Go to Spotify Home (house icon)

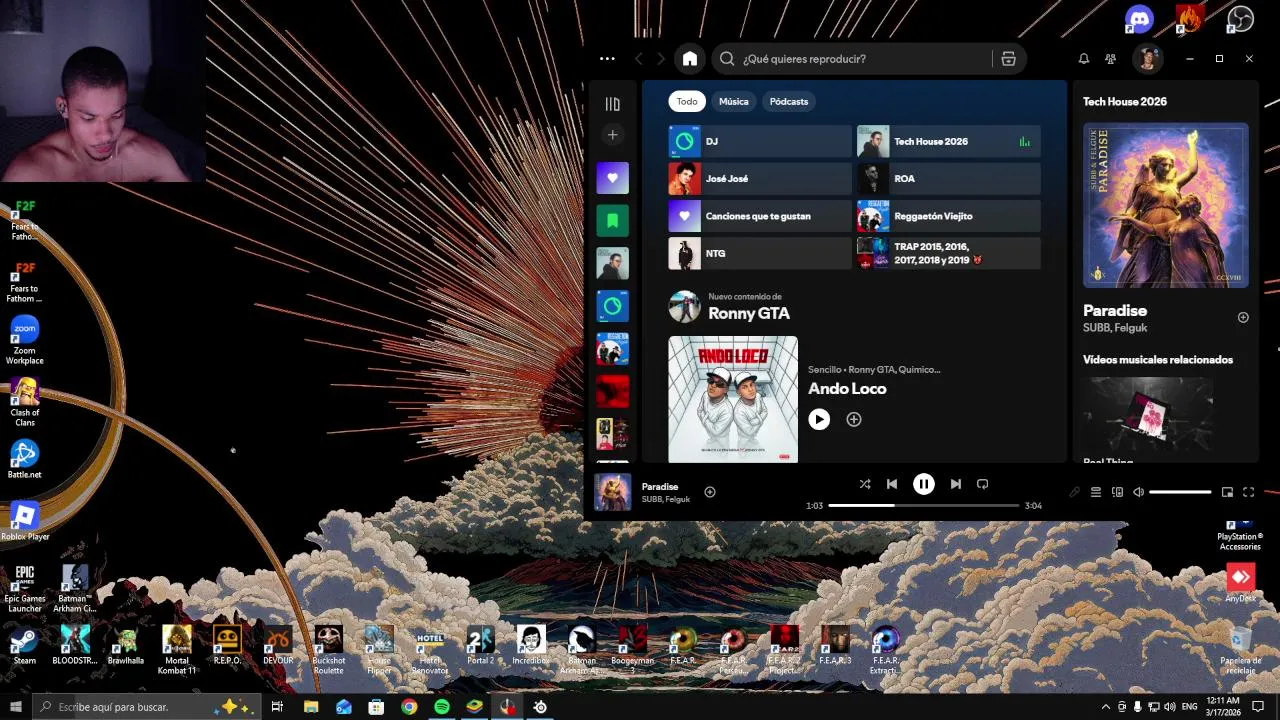coord(690,59)
